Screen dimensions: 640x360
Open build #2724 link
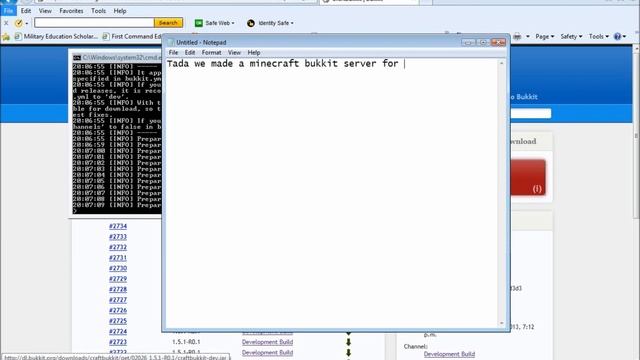(118, 331)
